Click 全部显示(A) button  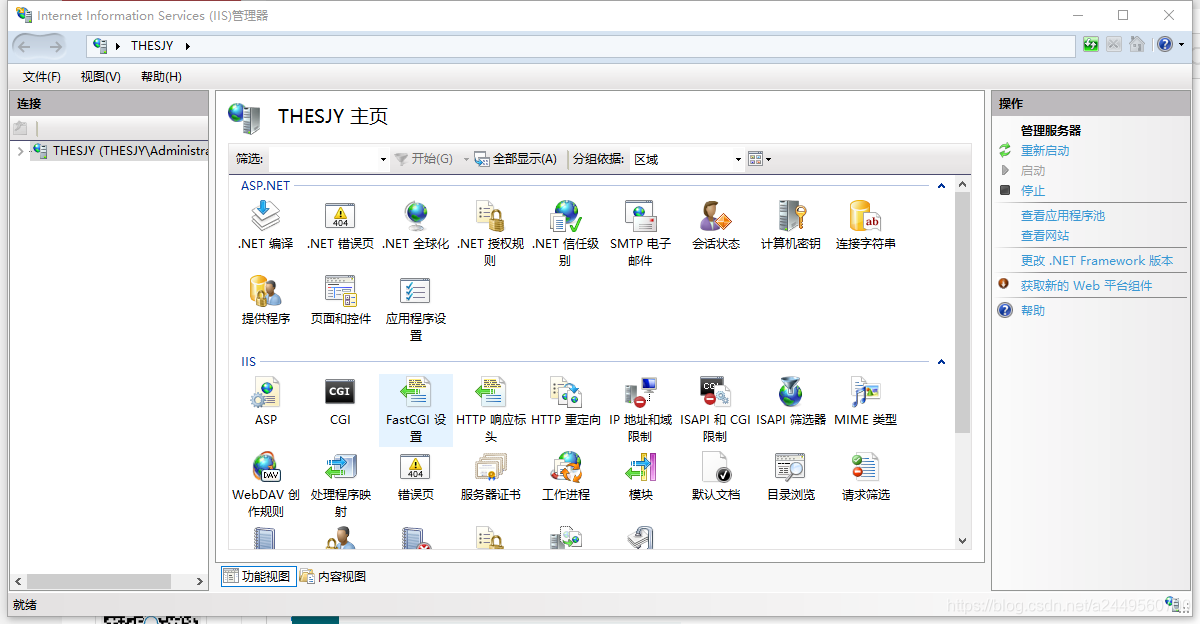[515, 159]
